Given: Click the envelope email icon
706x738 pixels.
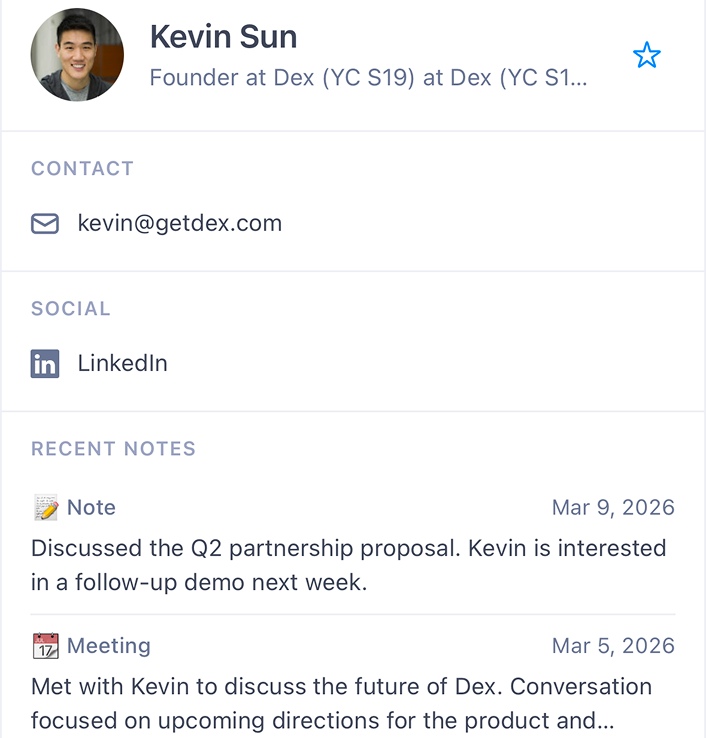Looking at the screenshot, I should pyautogui.click(x=45, y=224).
